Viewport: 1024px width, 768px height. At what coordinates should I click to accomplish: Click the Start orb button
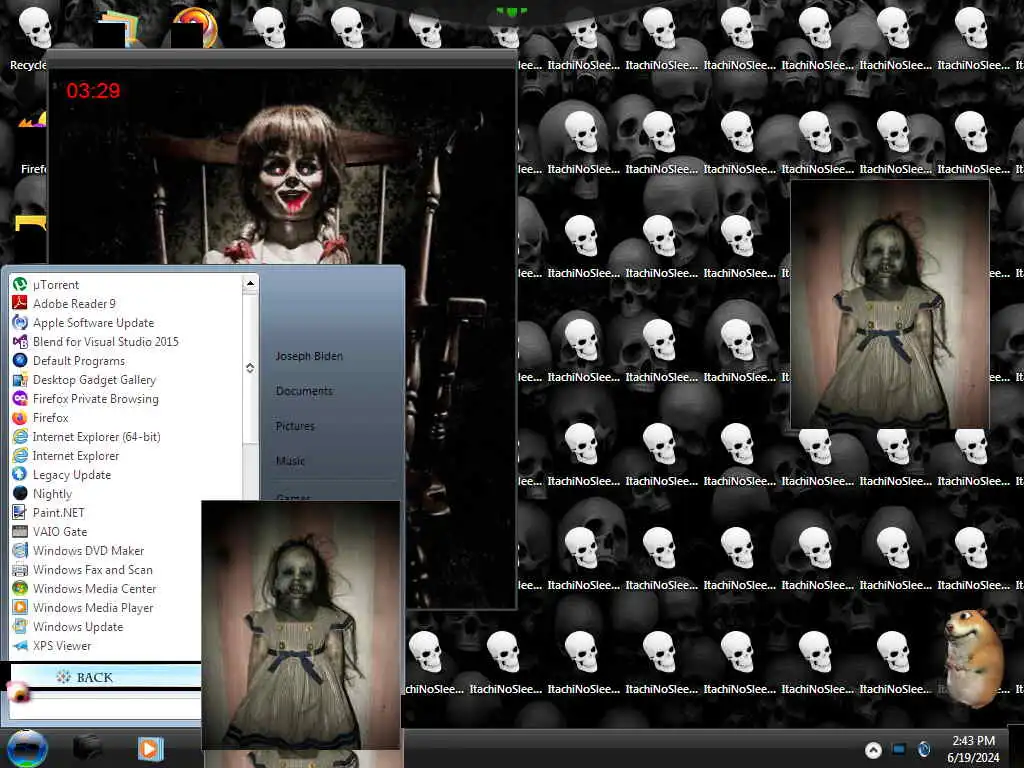(27, 748)
